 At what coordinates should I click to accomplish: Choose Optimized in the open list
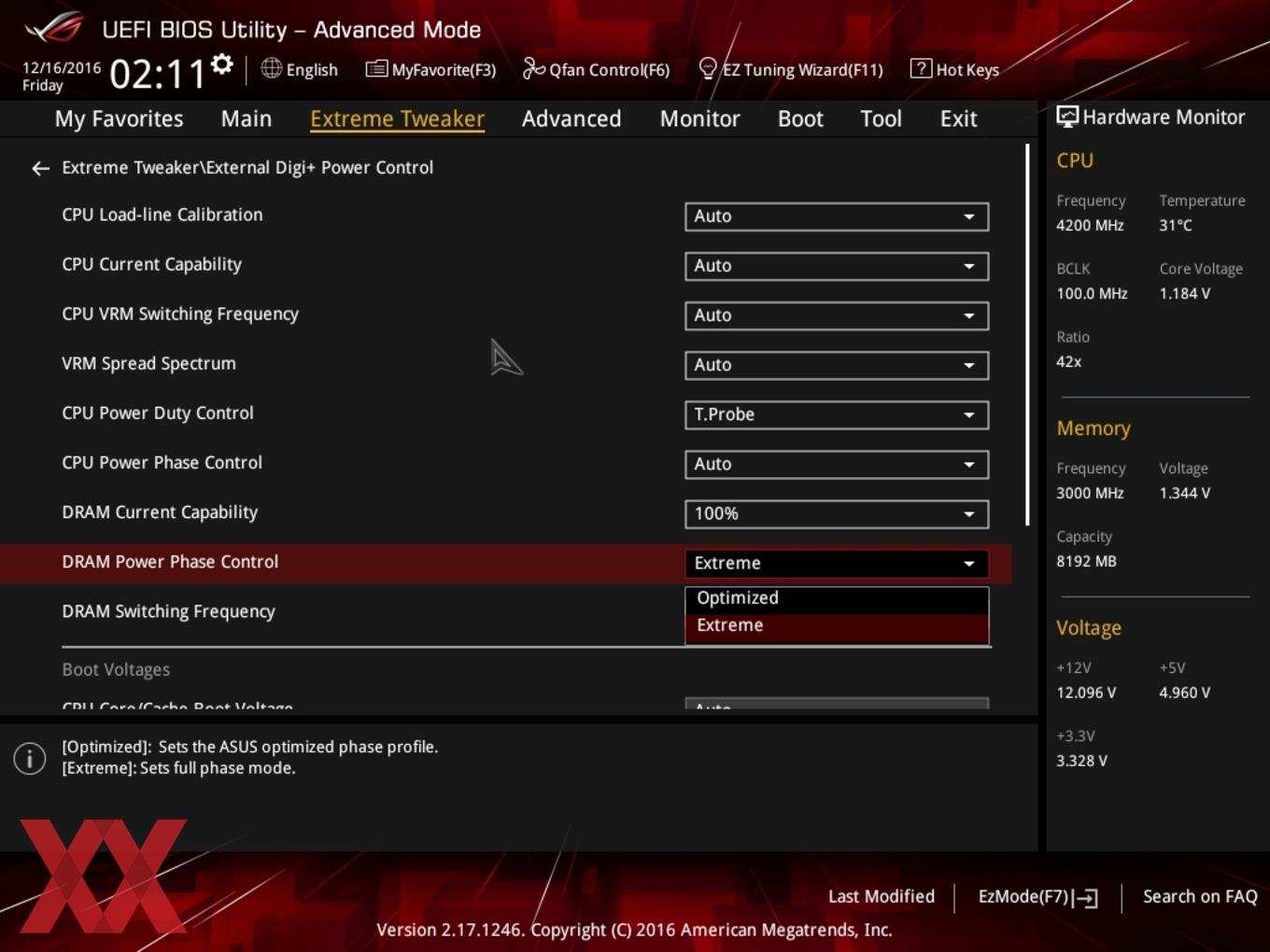[837, 598]
